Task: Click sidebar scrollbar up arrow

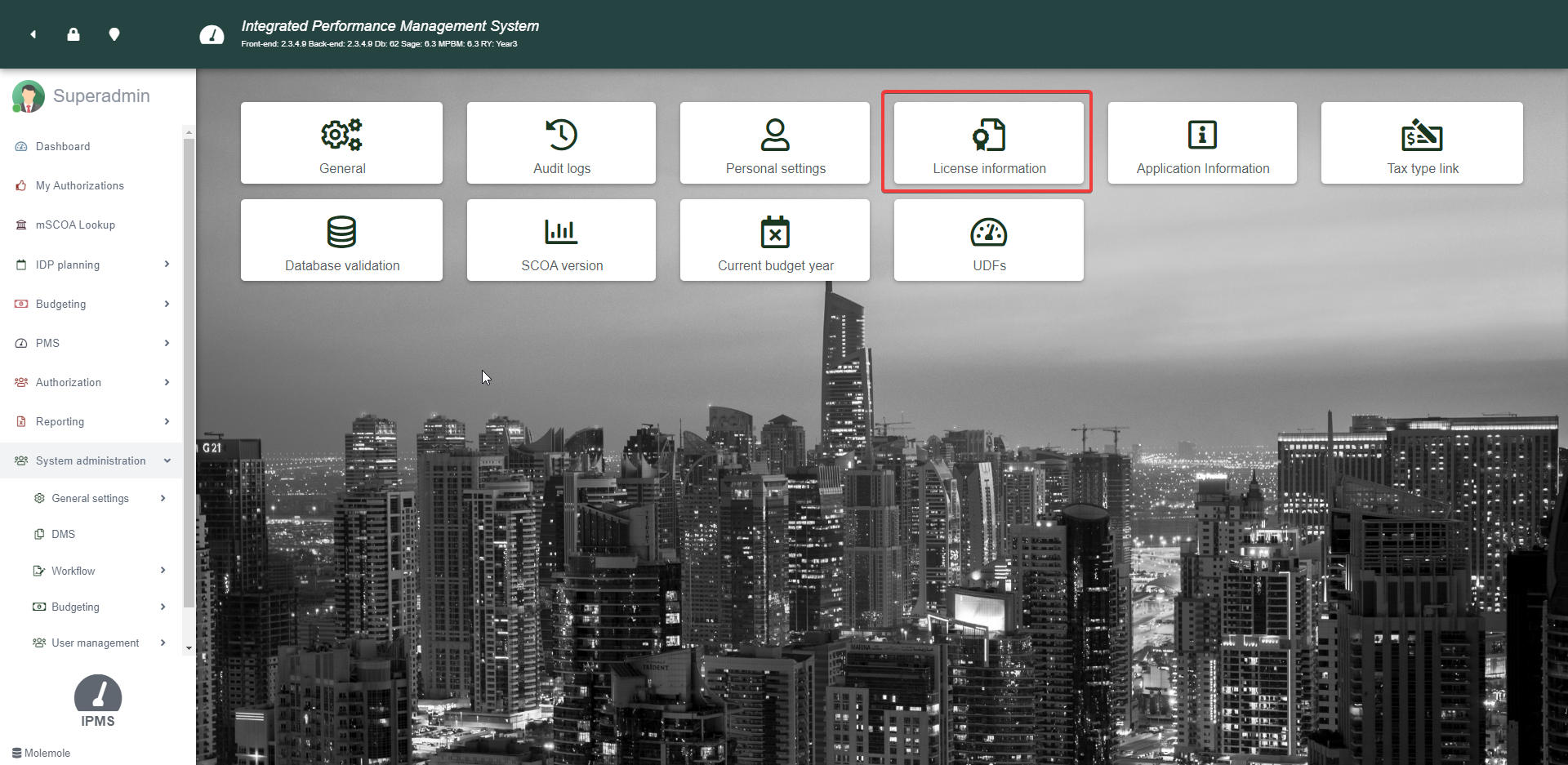Action: 189,132
